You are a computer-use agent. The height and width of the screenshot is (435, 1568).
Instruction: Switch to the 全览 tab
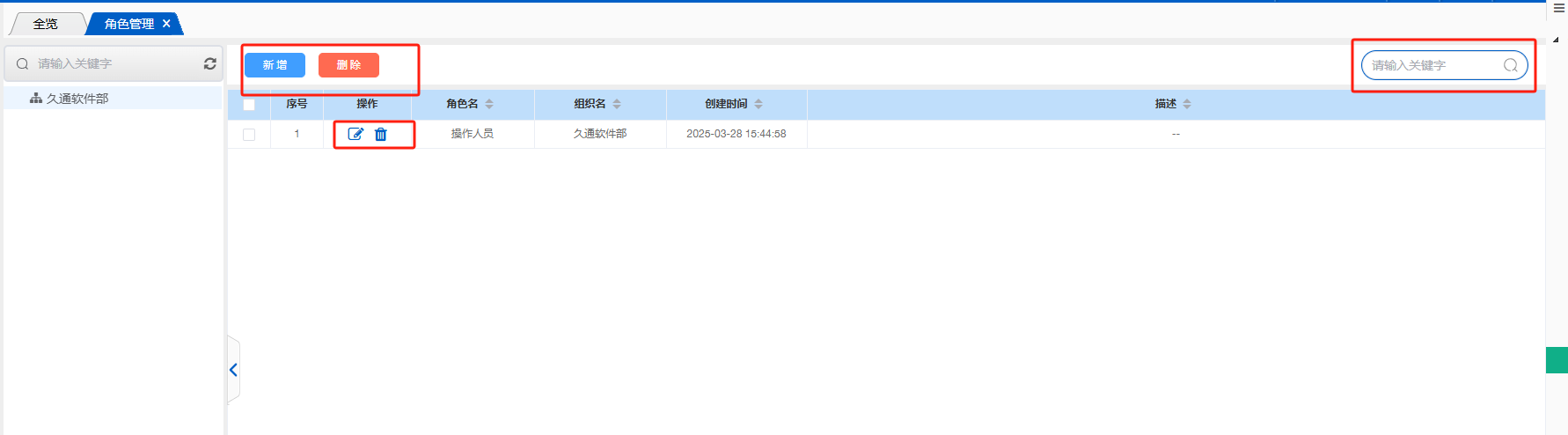click(46, 24)
